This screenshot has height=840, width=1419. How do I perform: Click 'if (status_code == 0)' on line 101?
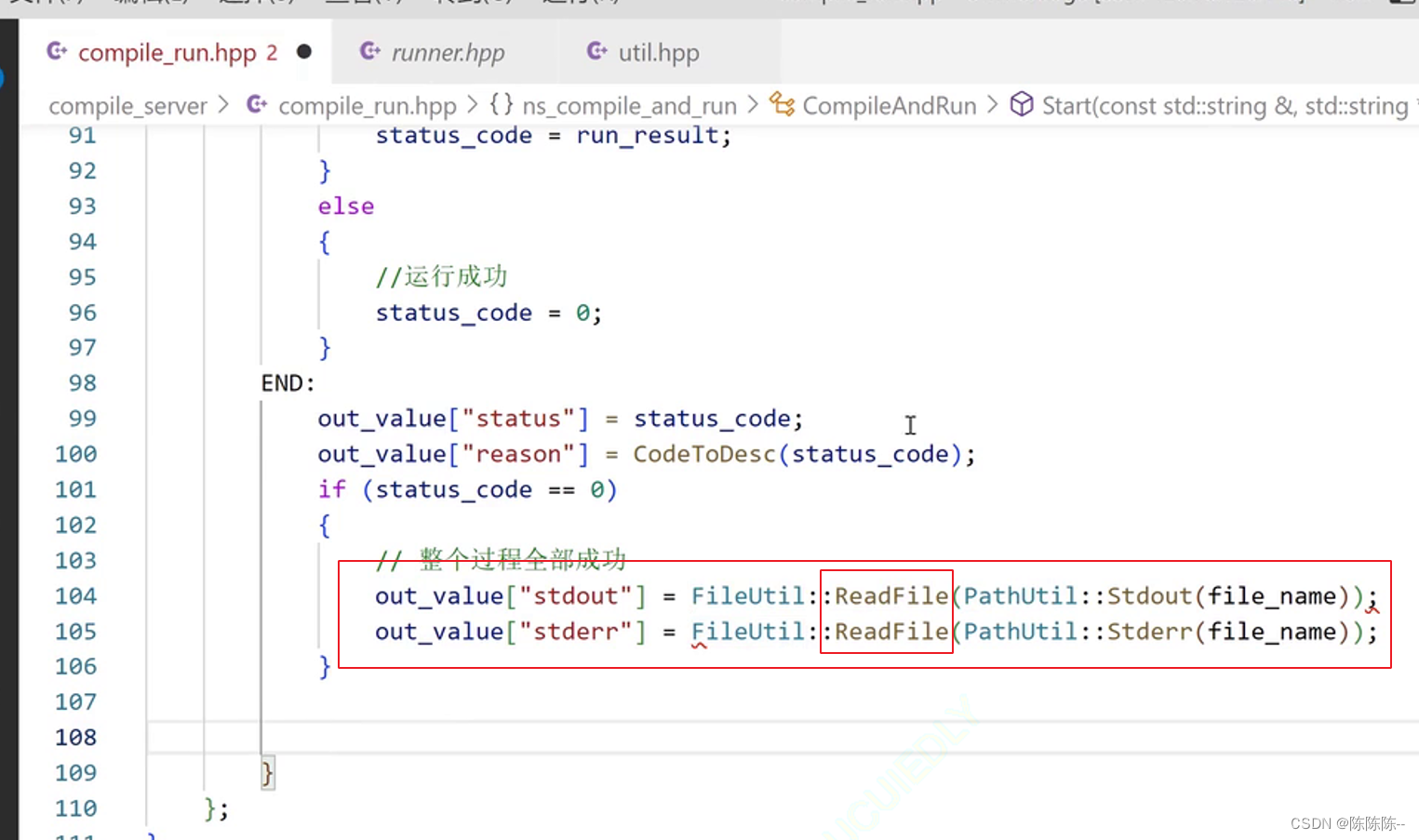pos(467,489)
